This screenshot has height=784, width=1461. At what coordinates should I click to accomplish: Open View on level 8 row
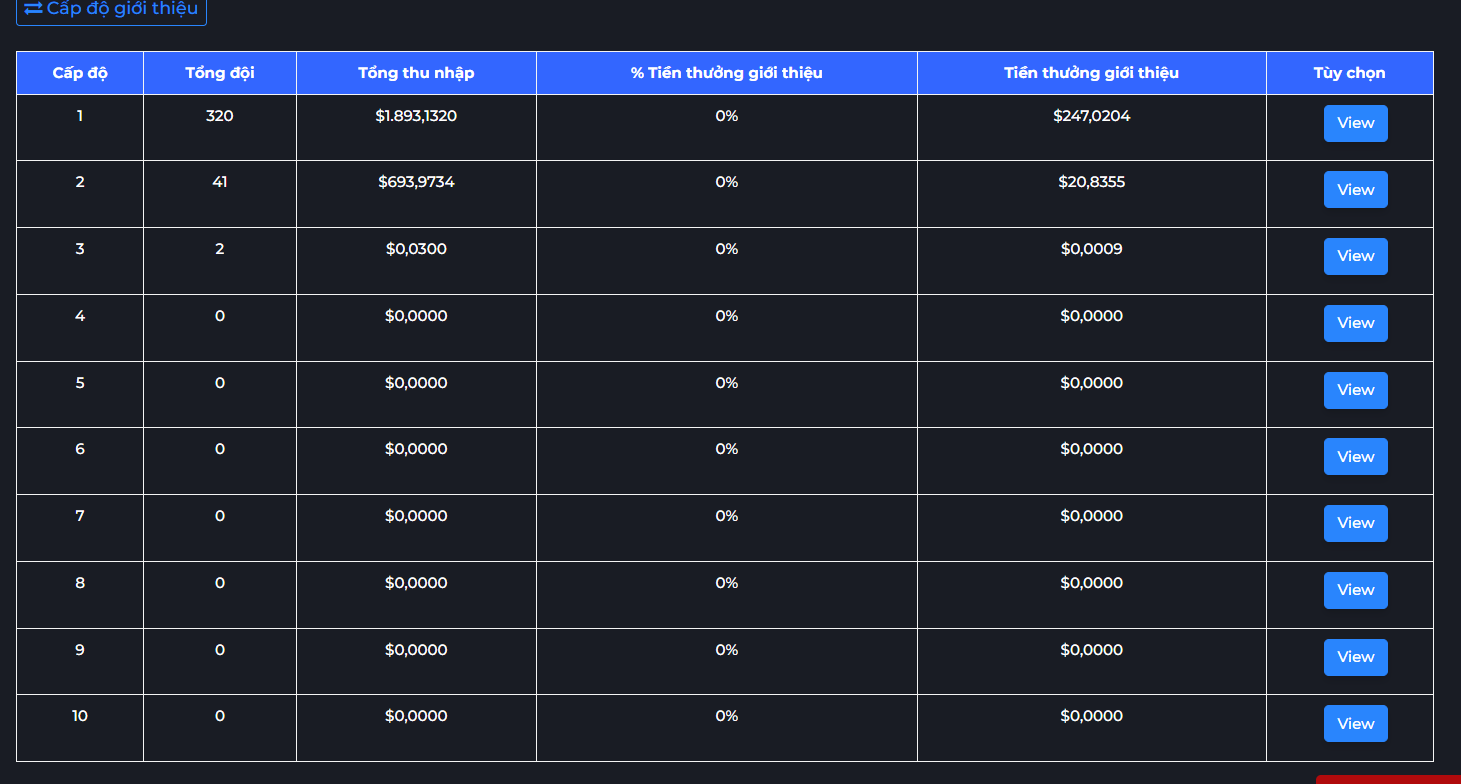1355,590
